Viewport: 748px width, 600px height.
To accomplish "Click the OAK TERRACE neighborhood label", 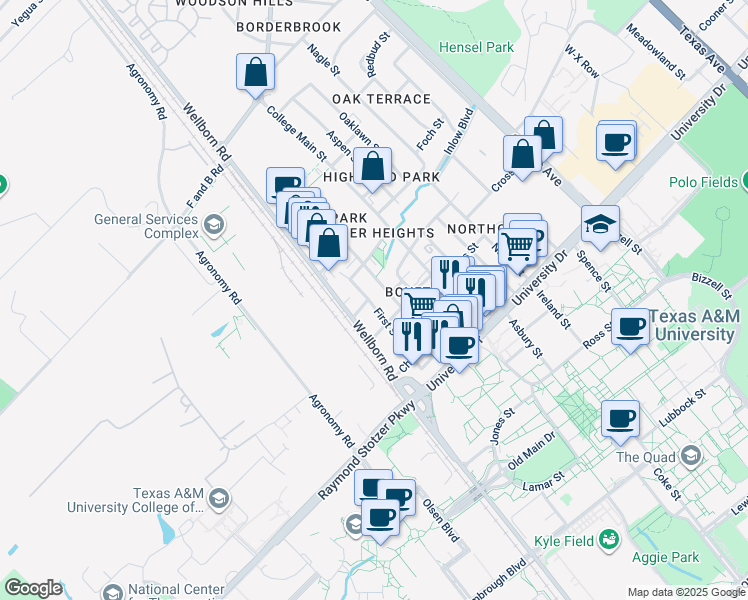I will coord(381,99).
